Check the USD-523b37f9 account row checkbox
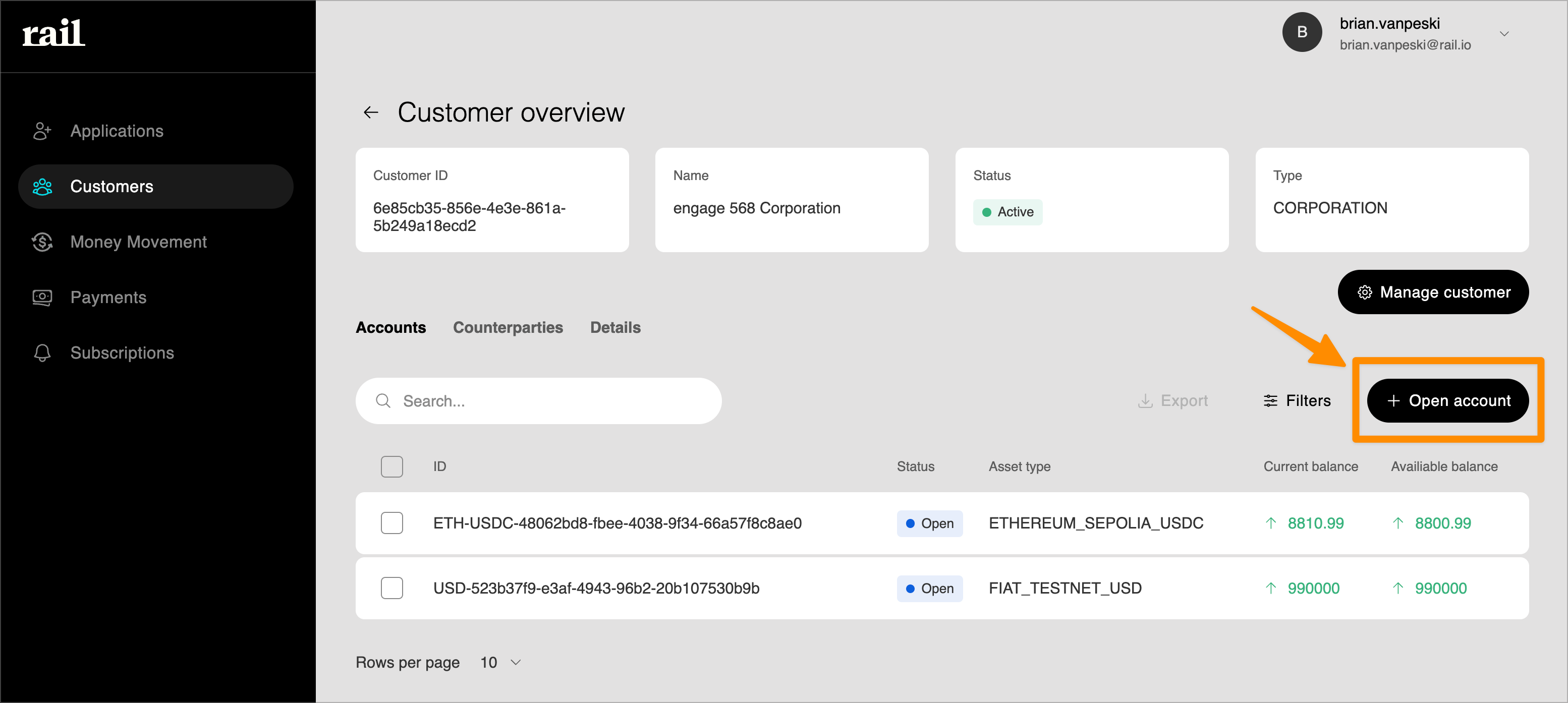 [x=391, y=589]
